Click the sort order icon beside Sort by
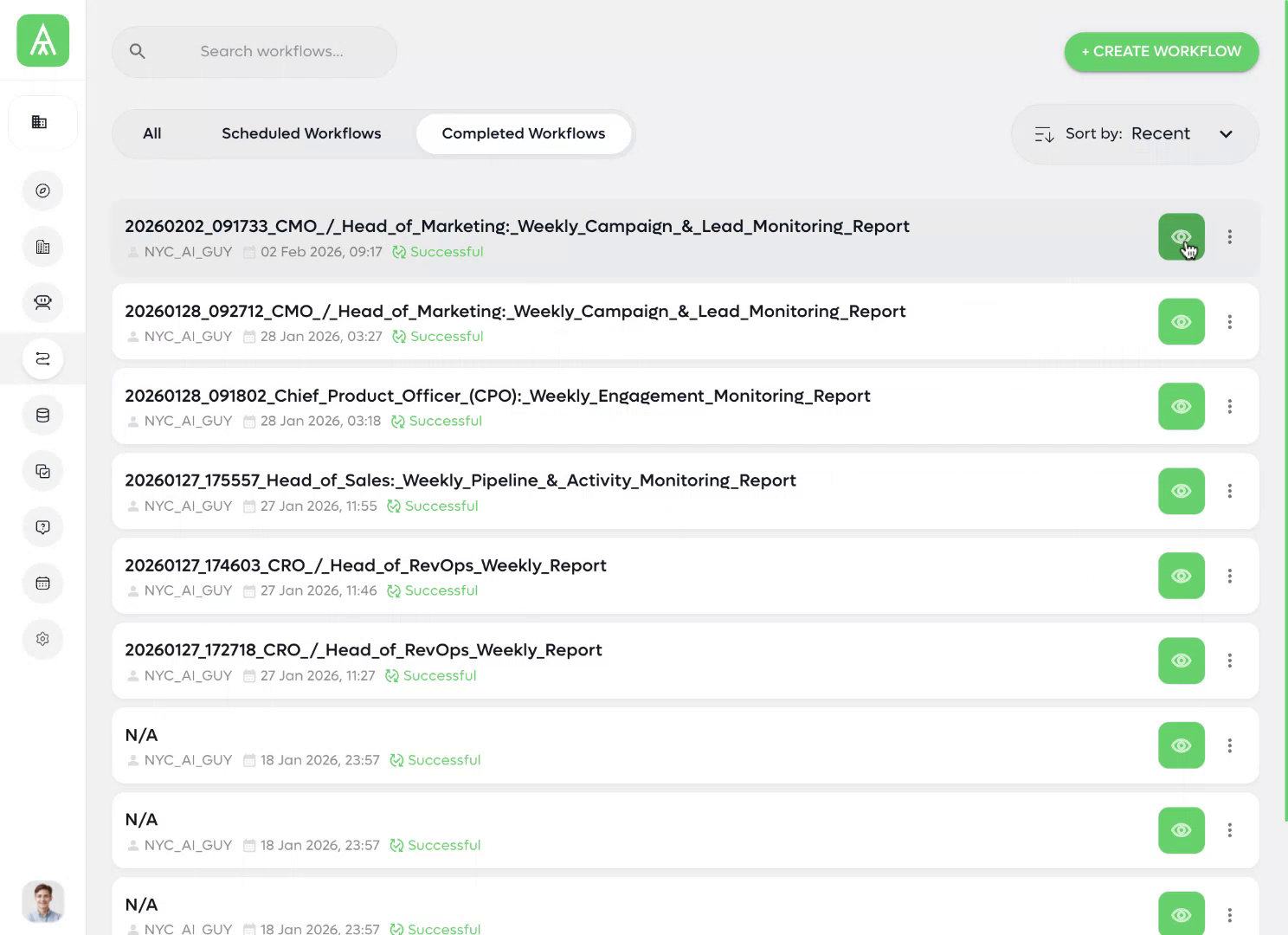 tap(1044, 134)
